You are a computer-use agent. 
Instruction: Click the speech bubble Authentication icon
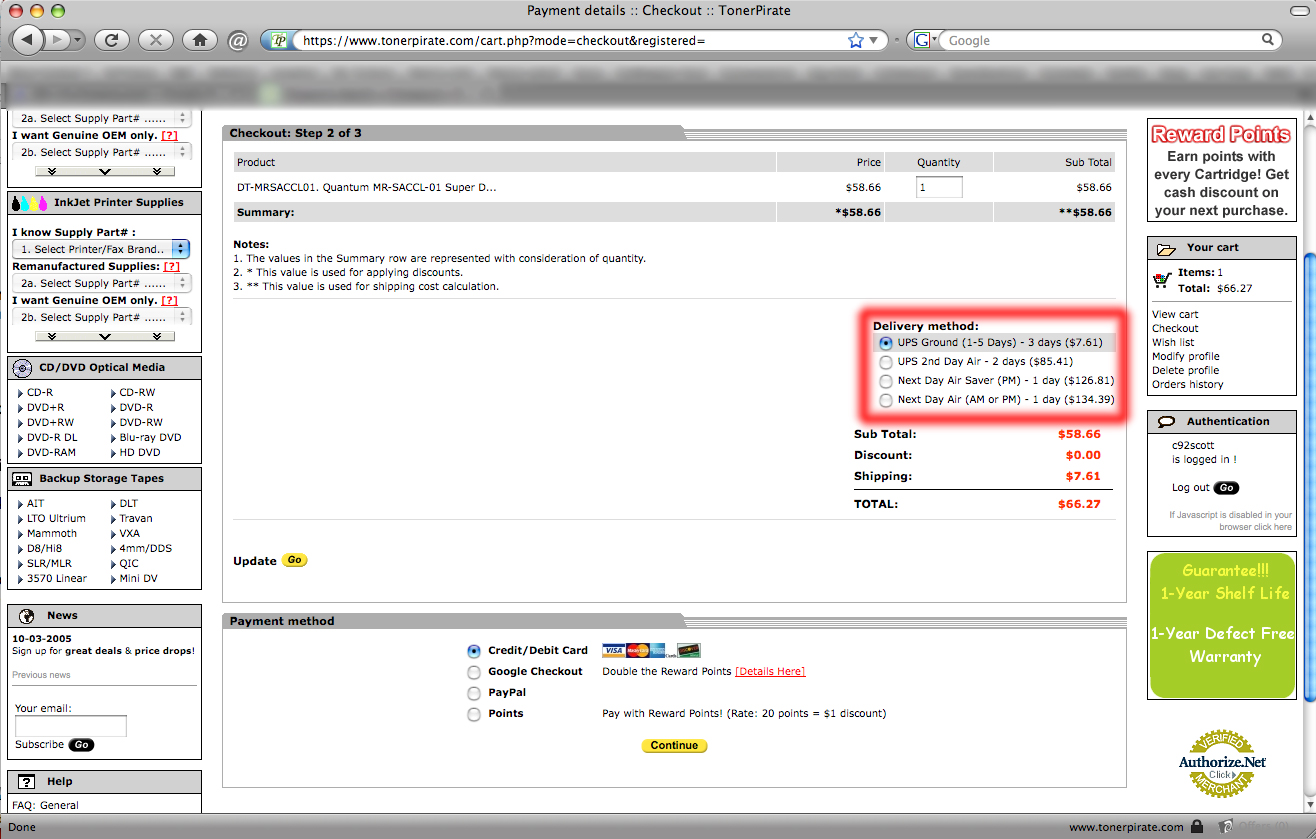click(x=1166, y=421)
